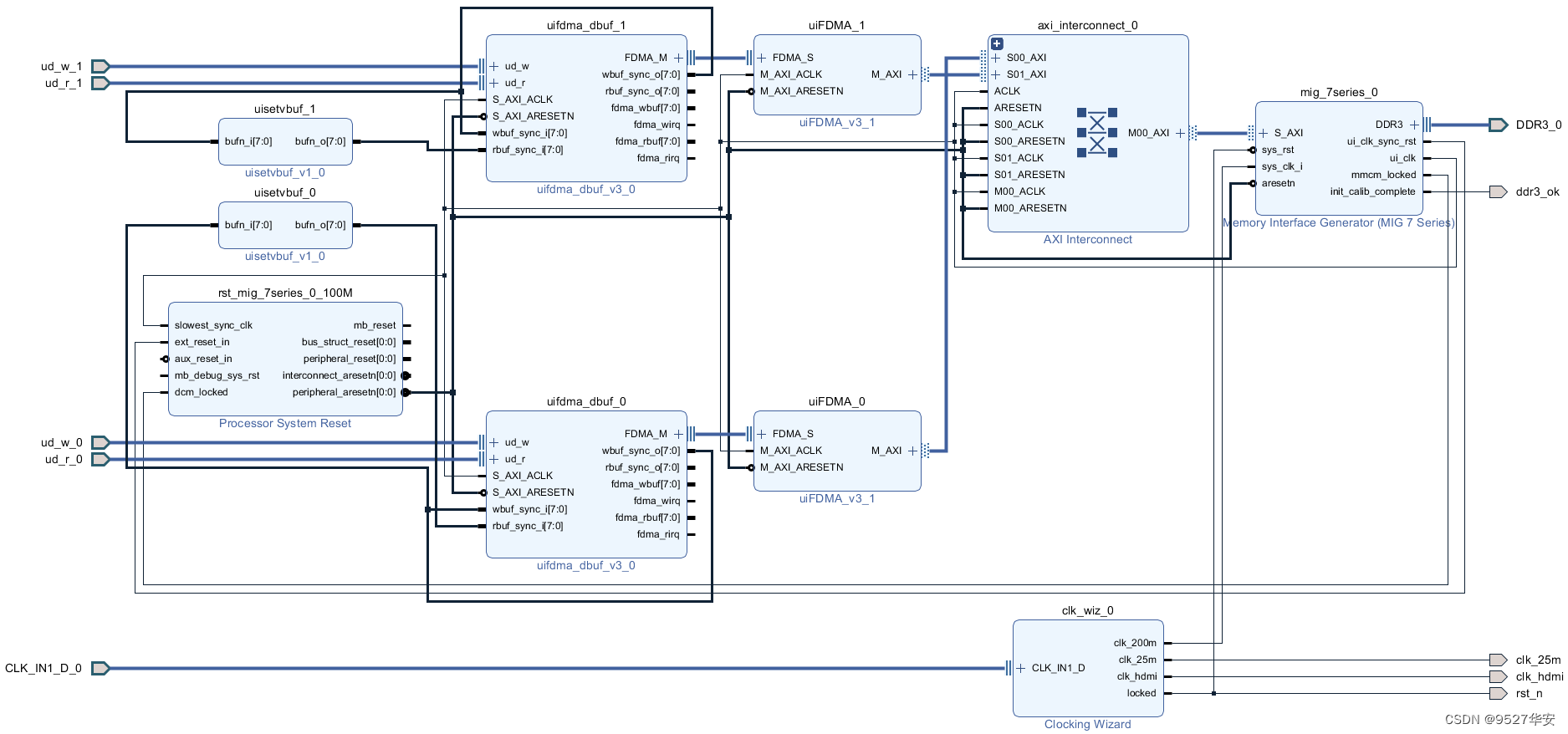Select the clk_wiz_0 block title

click(1087, 610)
